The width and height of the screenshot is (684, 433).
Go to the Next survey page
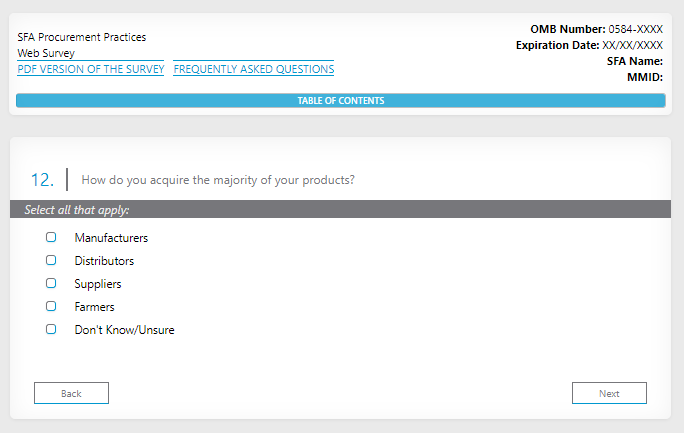tap(609, 393)
